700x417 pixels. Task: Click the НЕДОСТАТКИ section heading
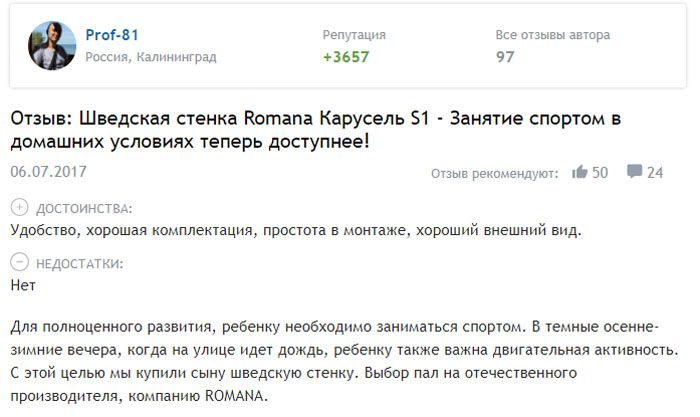[79, 263]
